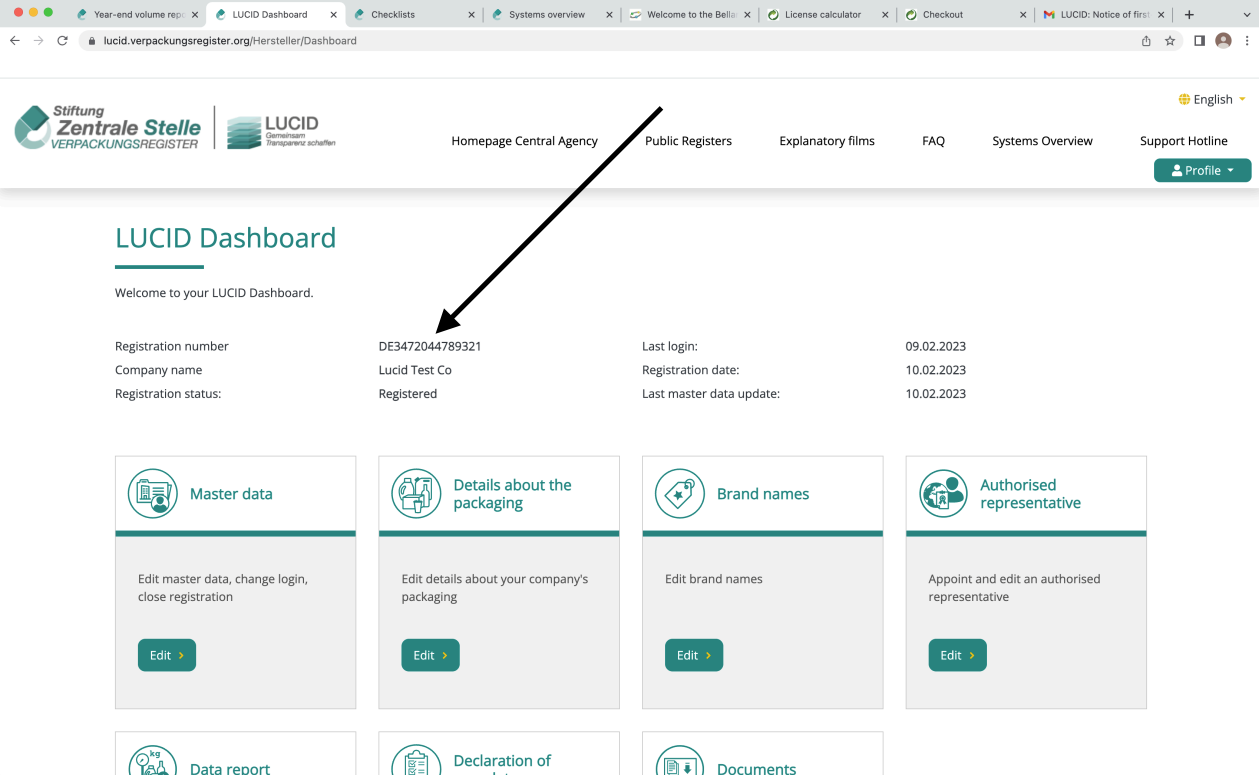Click Edit in the Master data card
Image resolution: width=1259 pixels, height=775 pixels.
click(x=167, y=655)
